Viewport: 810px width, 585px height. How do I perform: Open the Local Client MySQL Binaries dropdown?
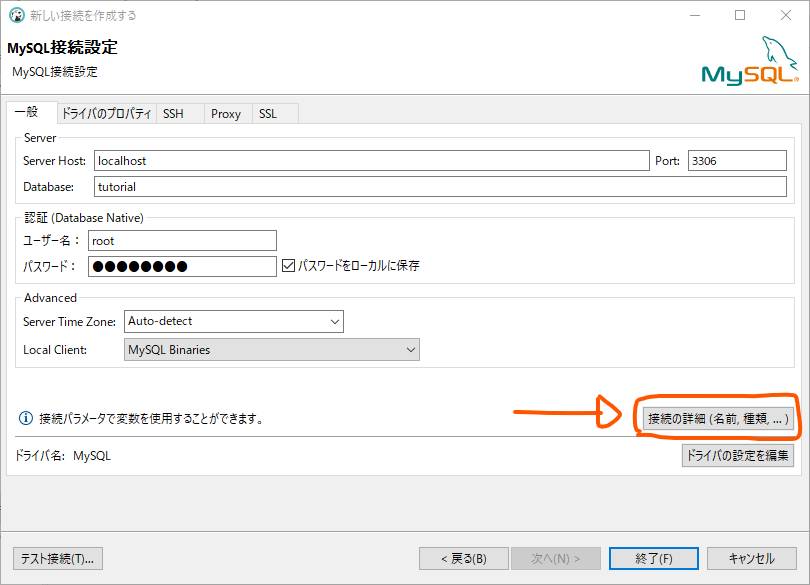click(272, 350)
